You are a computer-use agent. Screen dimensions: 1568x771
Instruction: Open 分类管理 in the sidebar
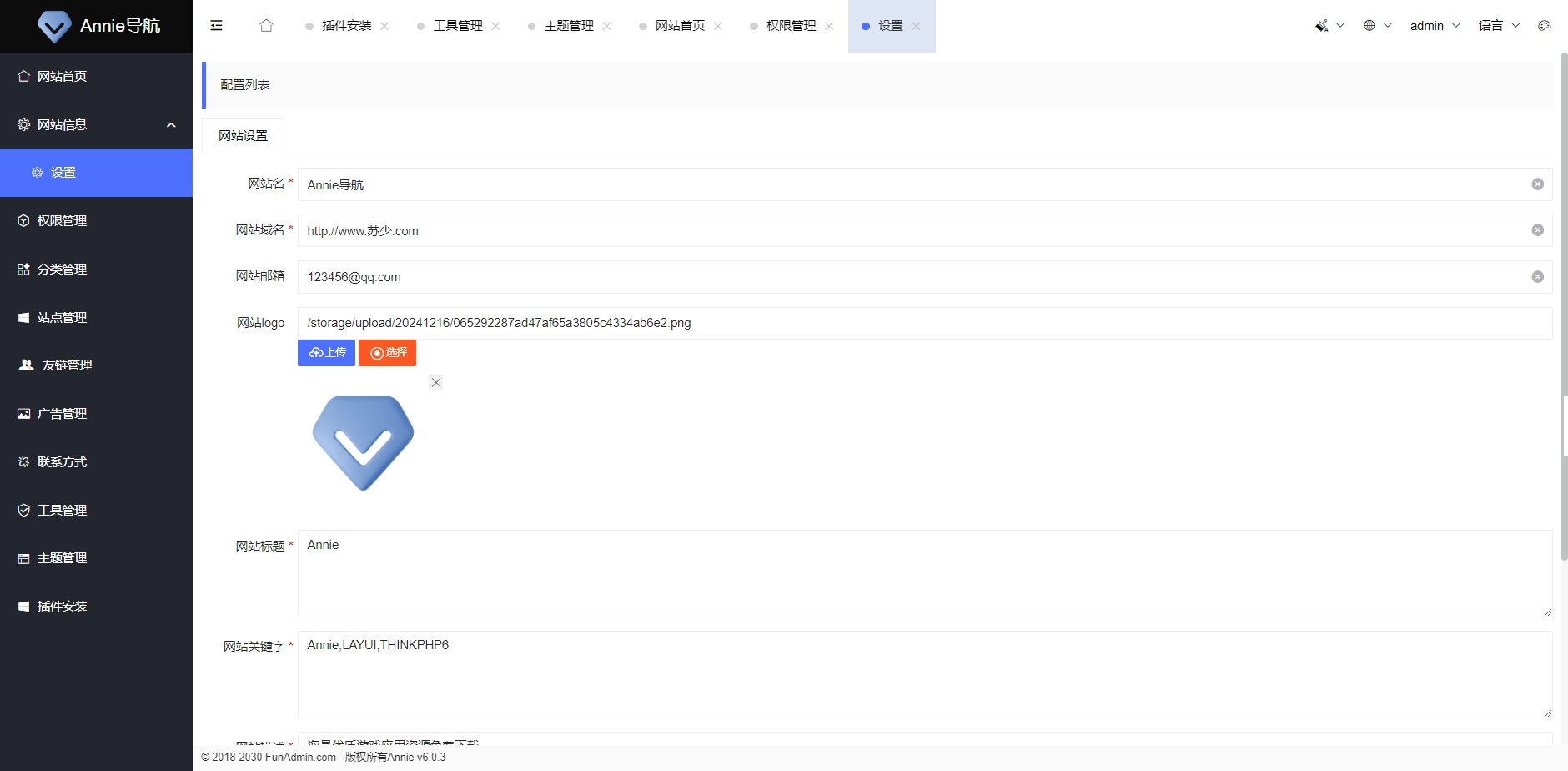coord(62,269)
